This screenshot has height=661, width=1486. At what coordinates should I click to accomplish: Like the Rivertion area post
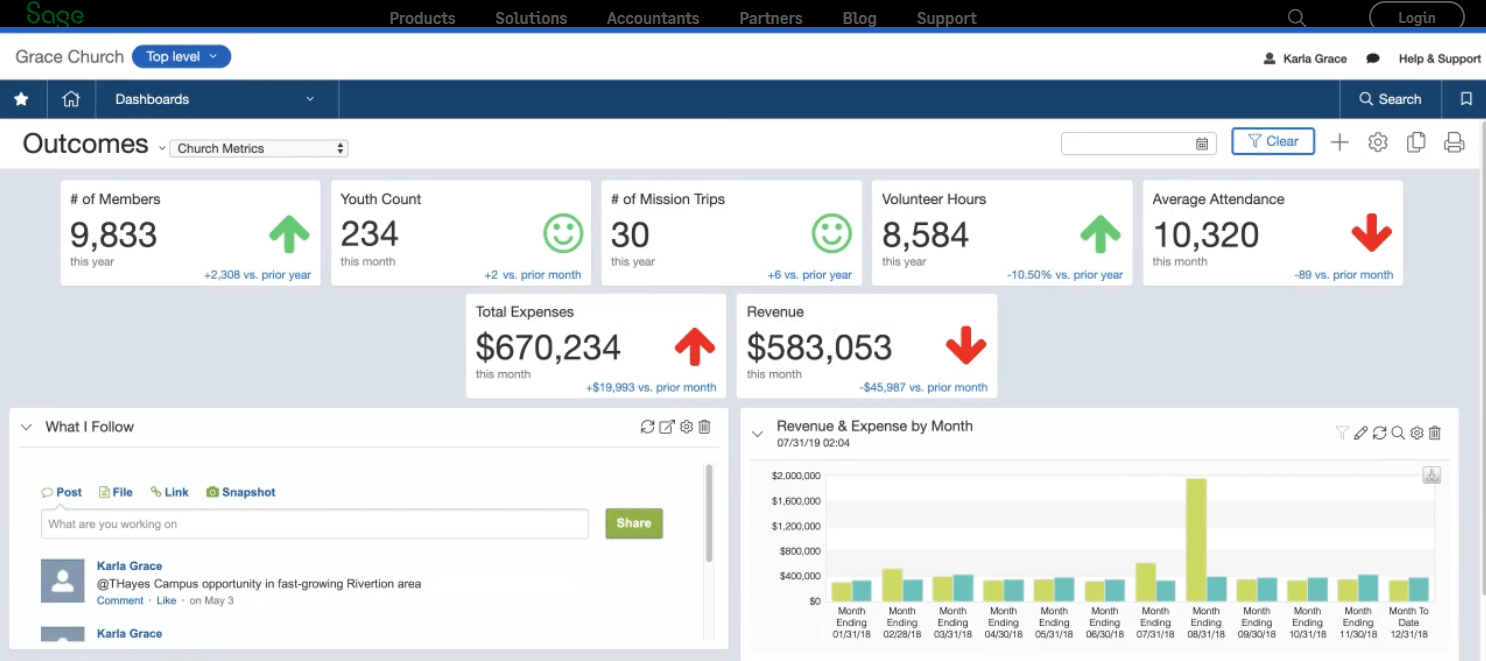click(x=166, y=600)
